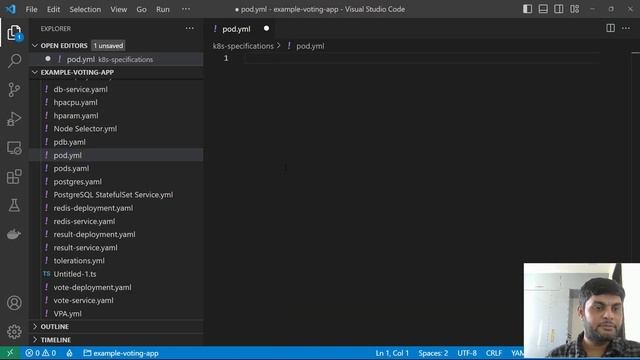Open editor More Actions ellipsis
Screen dimensions: 640x360
[x=626, y=28]
